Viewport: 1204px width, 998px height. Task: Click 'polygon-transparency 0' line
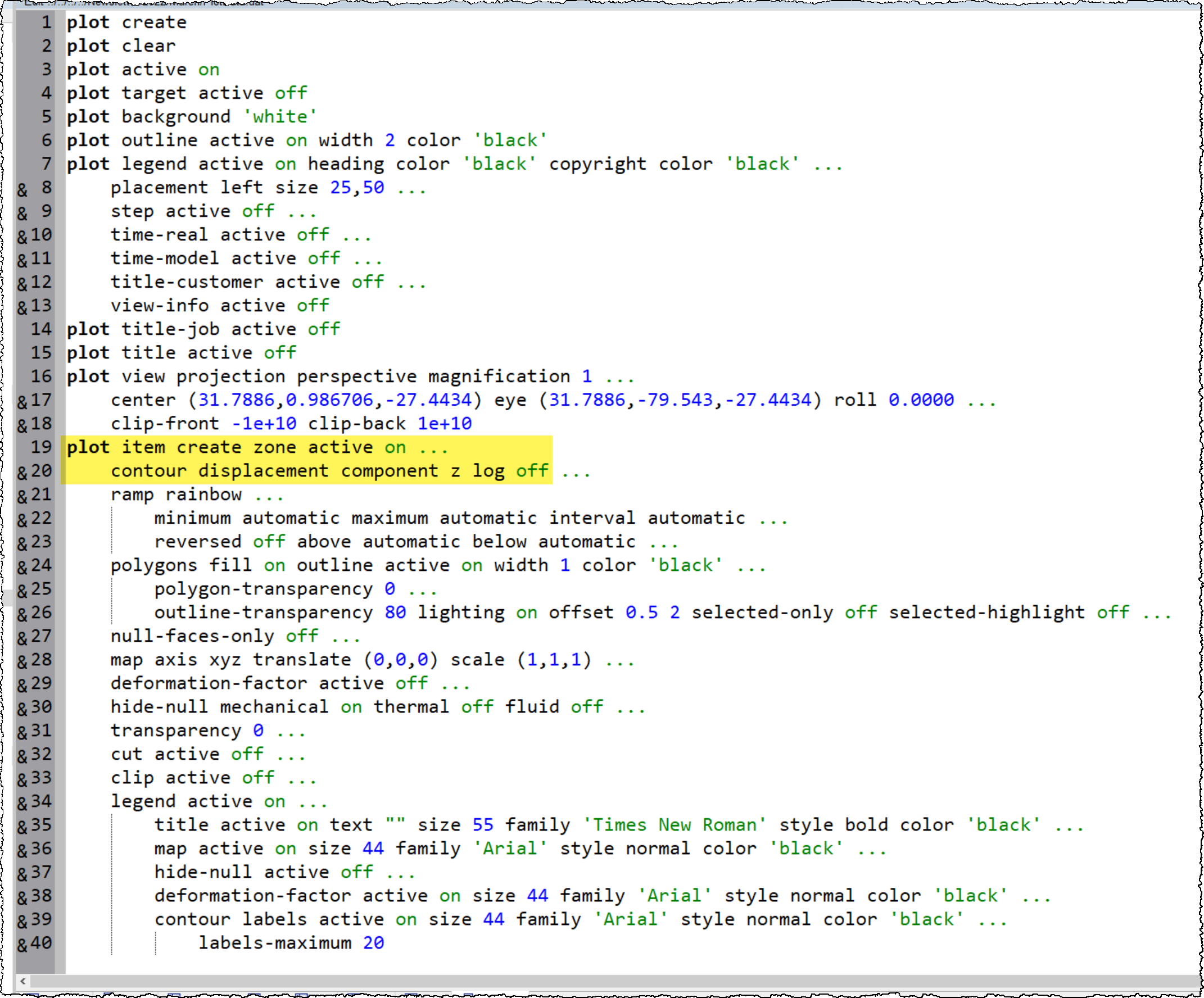point(296,589)
